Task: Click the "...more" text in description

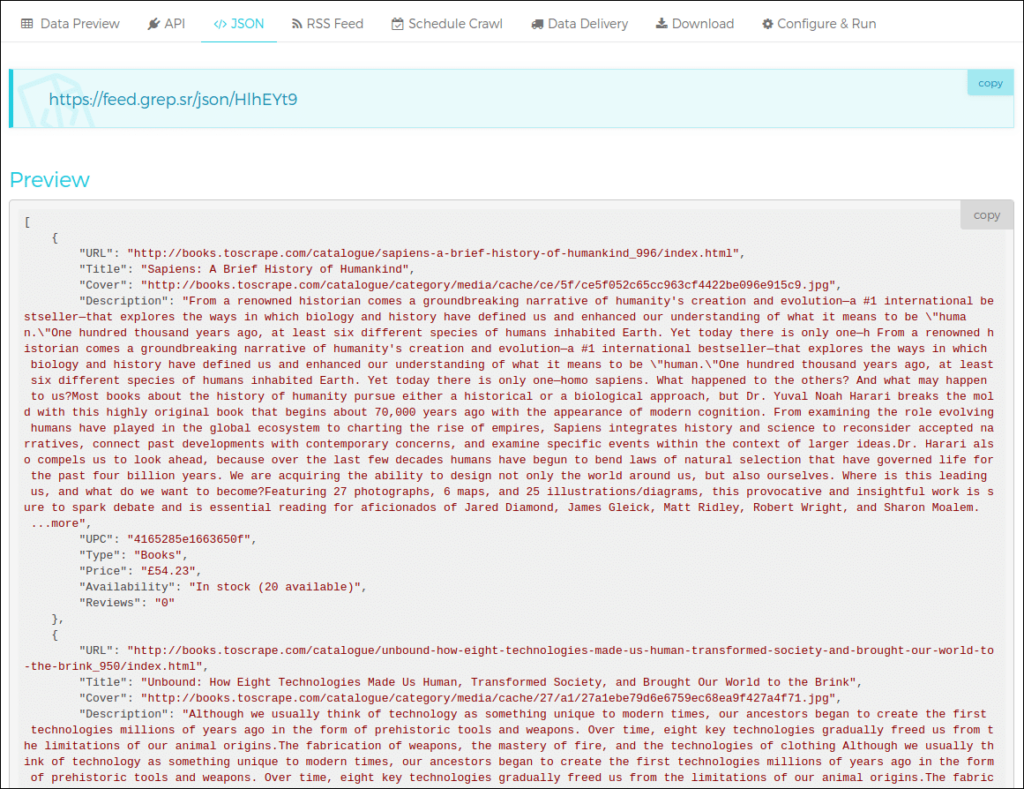Action: click(x=58, y=524)
